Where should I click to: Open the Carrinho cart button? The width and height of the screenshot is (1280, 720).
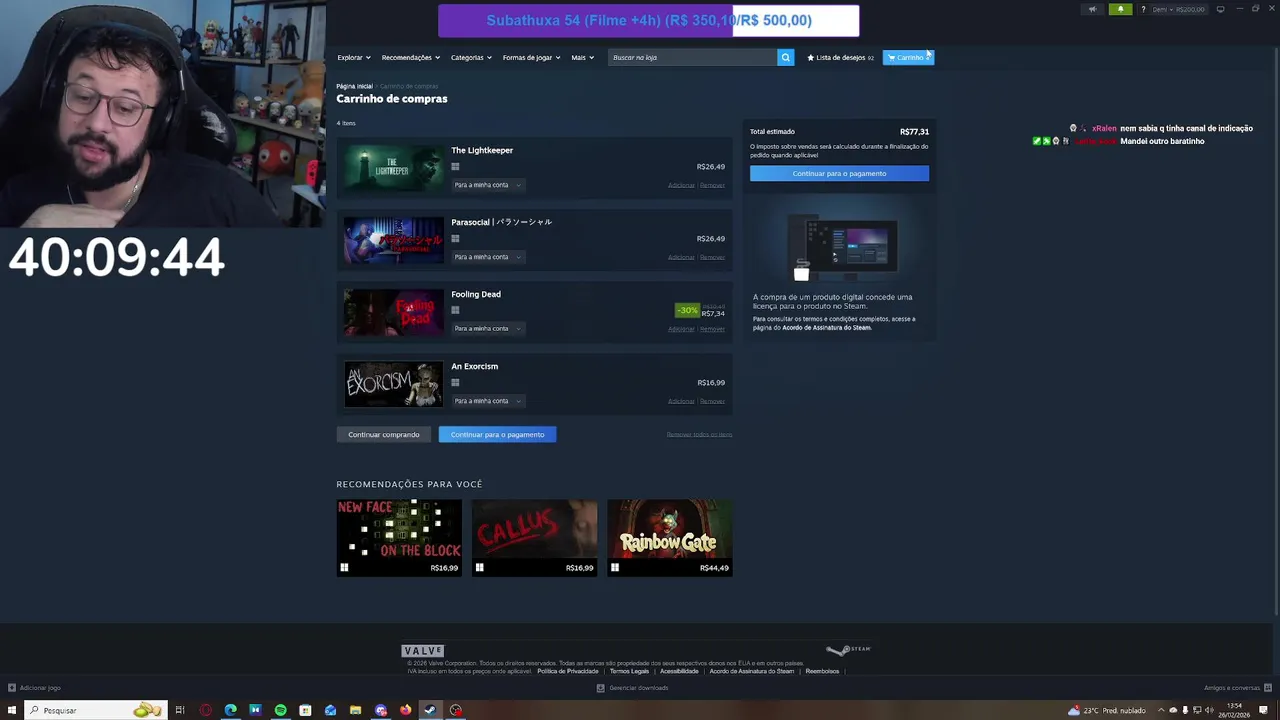tap(908, 57)
